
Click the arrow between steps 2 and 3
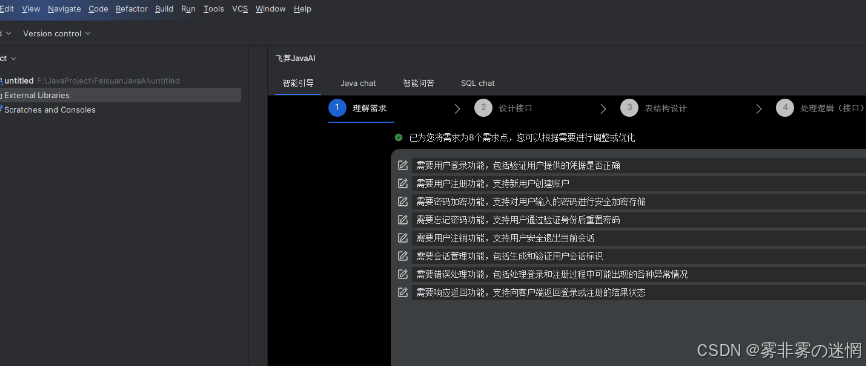coord(603,109)
